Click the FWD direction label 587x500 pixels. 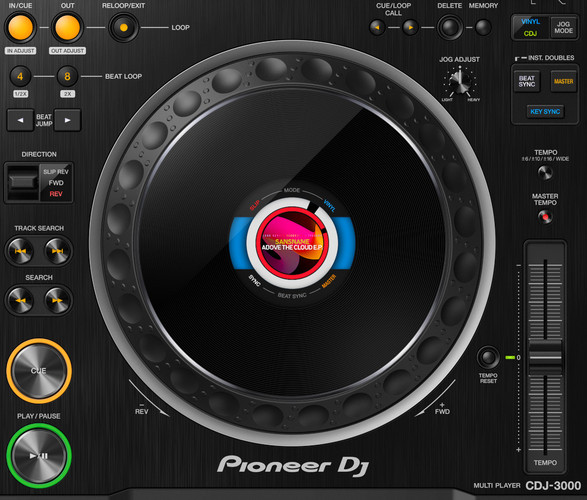[x=56, y=183]
